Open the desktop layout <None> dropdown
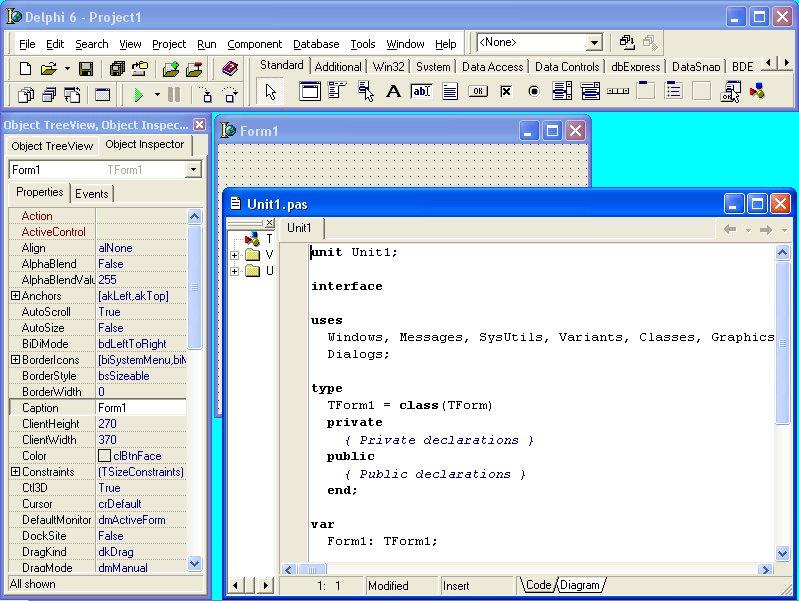 (594, 43)
